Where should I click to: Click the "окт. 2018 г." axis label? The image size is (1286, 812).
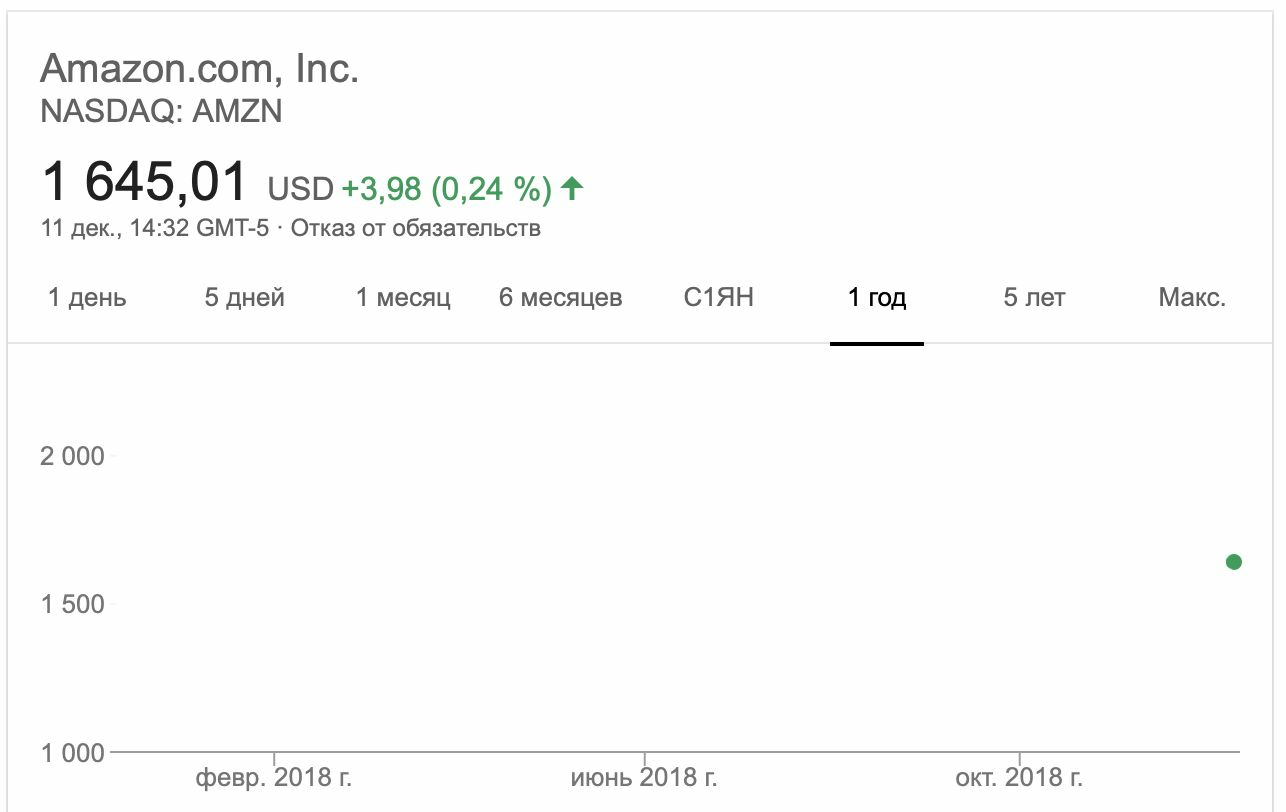pyautogui.click(x=1019, y=777)
